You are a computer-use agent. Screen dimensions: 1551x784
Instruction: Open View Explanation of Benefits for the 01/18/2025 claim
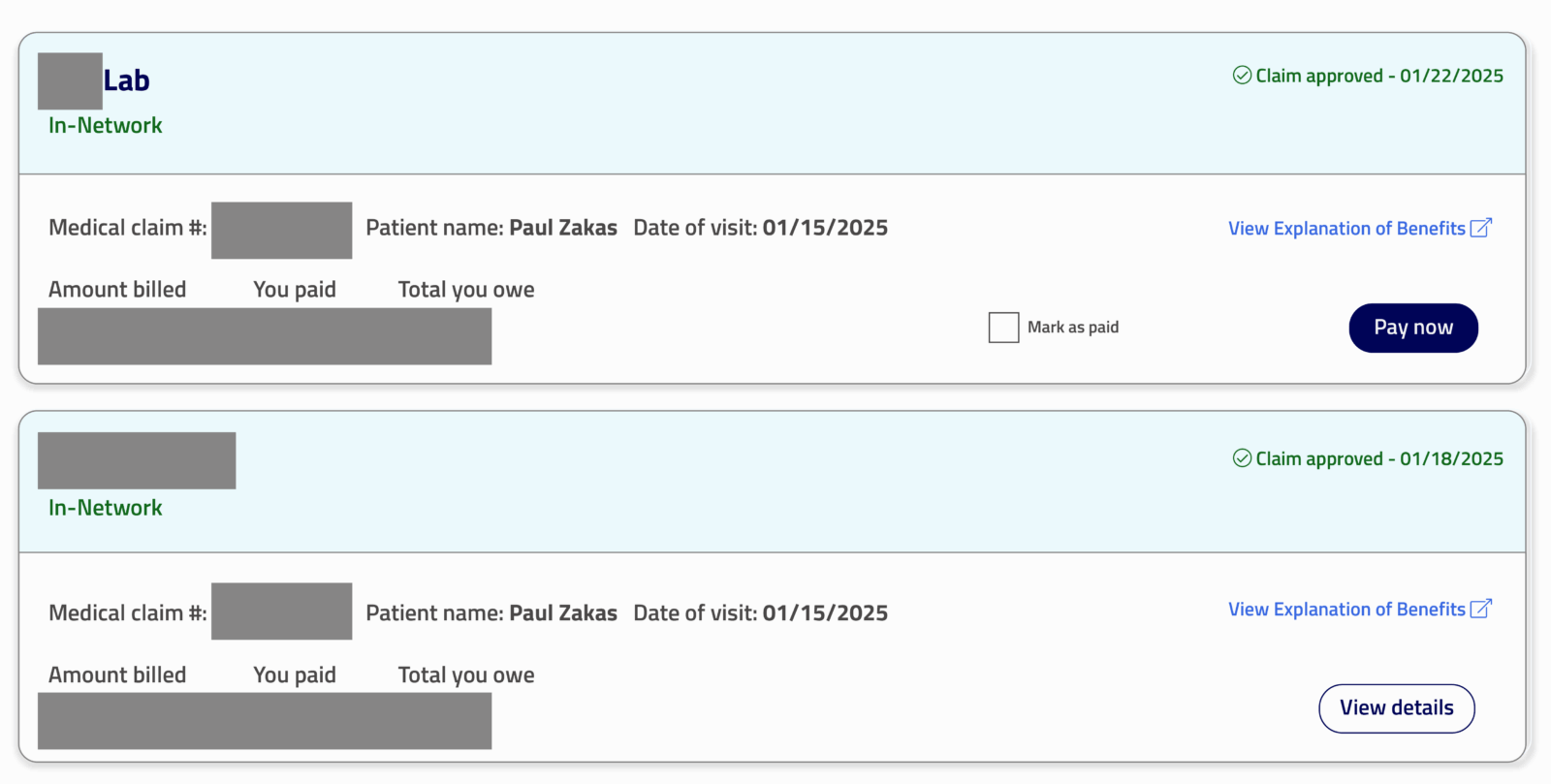coord(1346,610)
